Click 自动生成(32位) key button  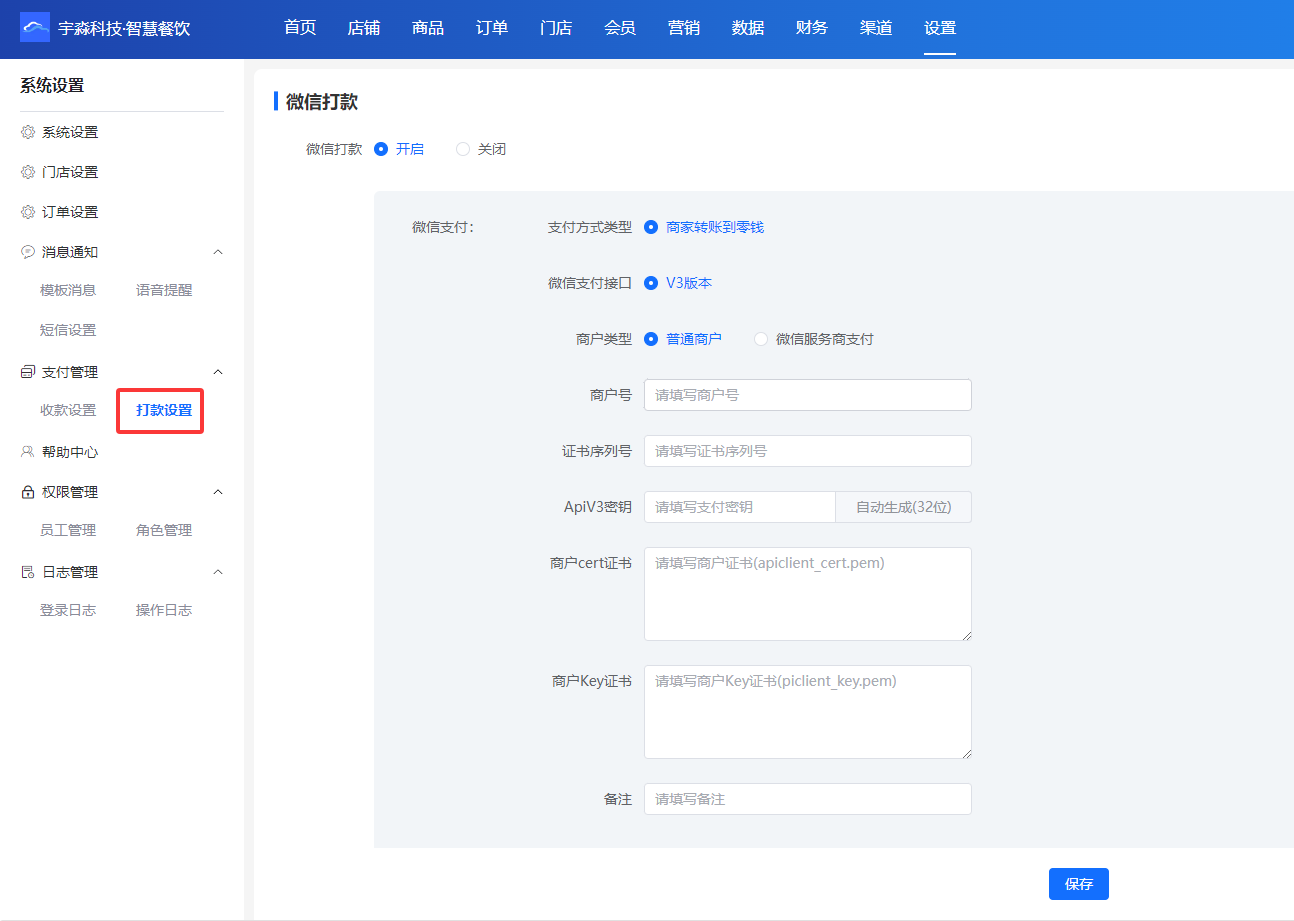[904, 507]
